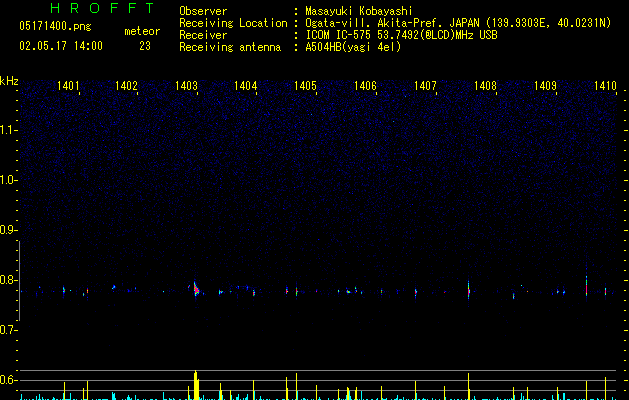Click the 'Receiving Location' label
The height and width of the screenshot is (400, 629).
(x=233, y=23)
